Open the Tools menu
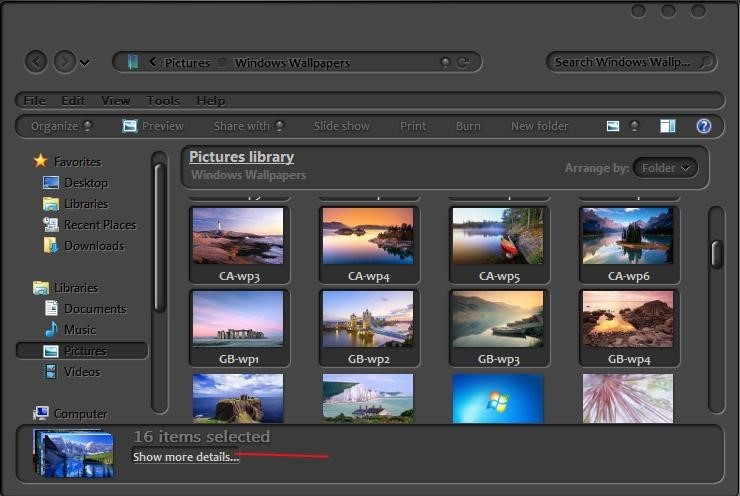Screen dimensions: 740x496 163,101
